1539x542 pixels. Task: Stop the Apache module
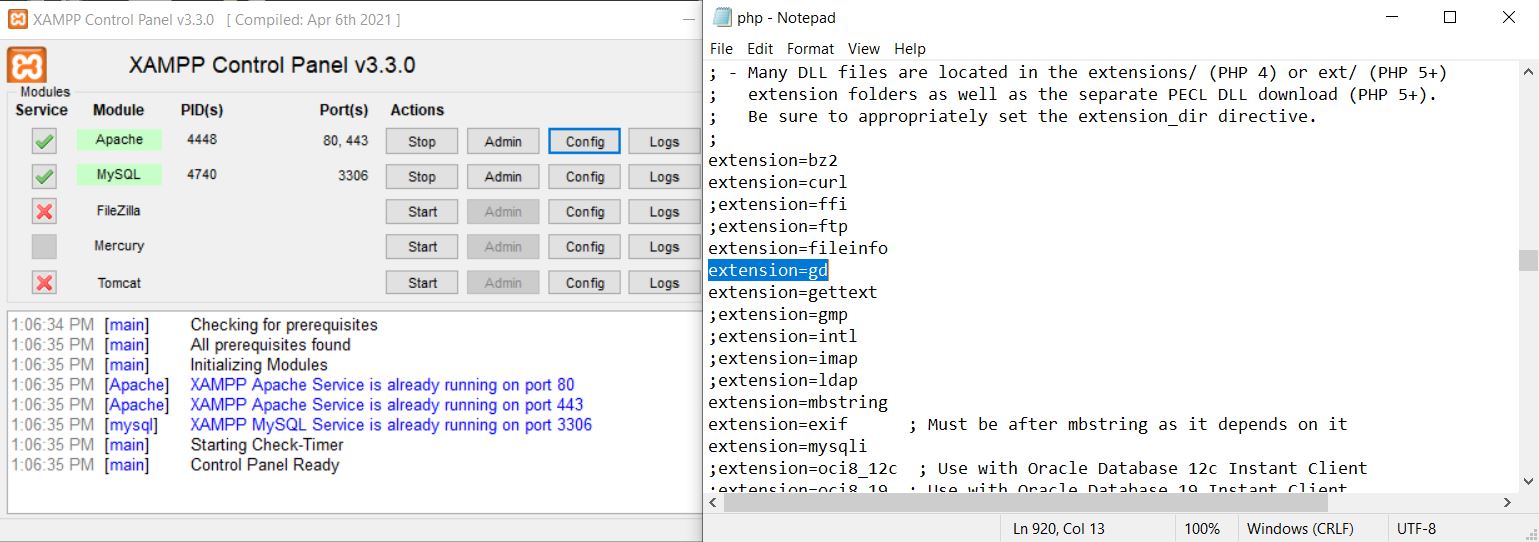coord(422,141)
